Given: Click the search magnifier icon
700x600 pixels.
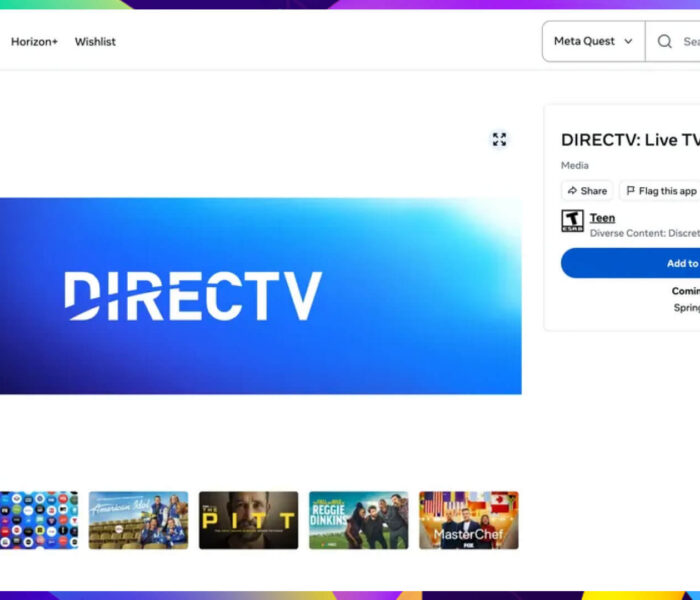Looking at the screenshot, I should point(664,41).
